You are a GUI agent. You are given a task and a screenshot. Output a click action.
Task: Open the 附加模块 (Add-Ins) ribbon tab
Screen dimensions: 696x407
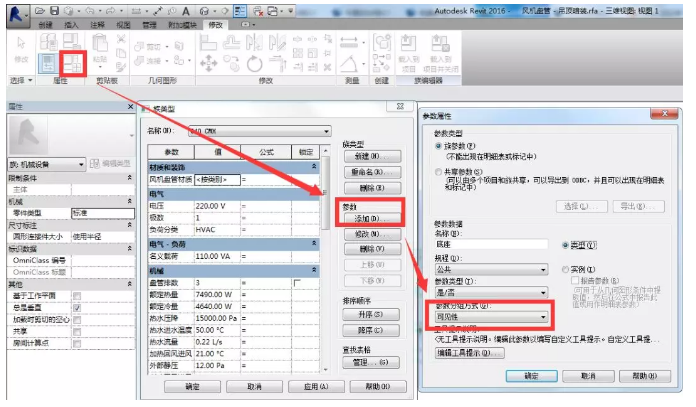(182, 25)
